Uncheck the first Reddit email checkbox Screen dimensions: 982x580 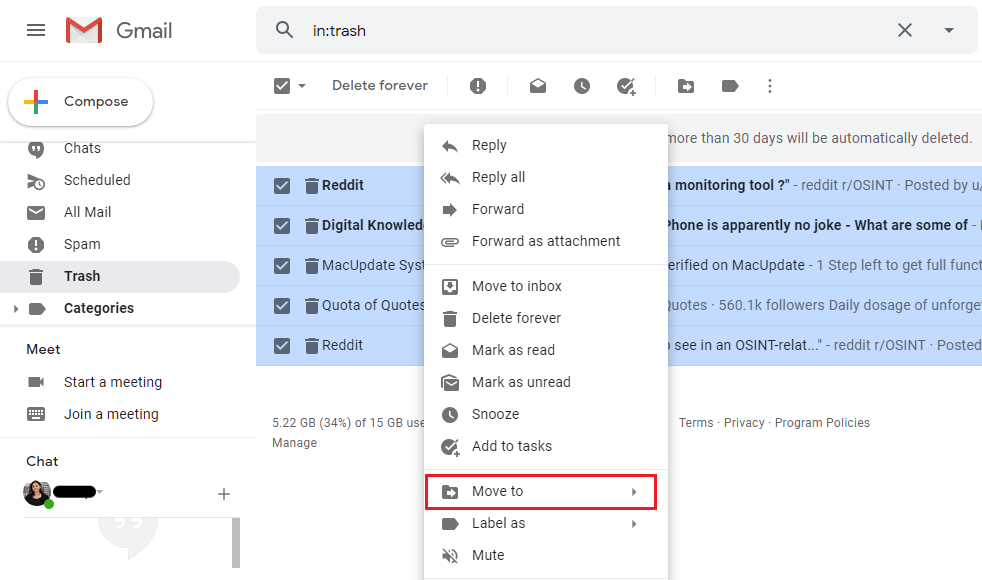click(x=282, y=185)
